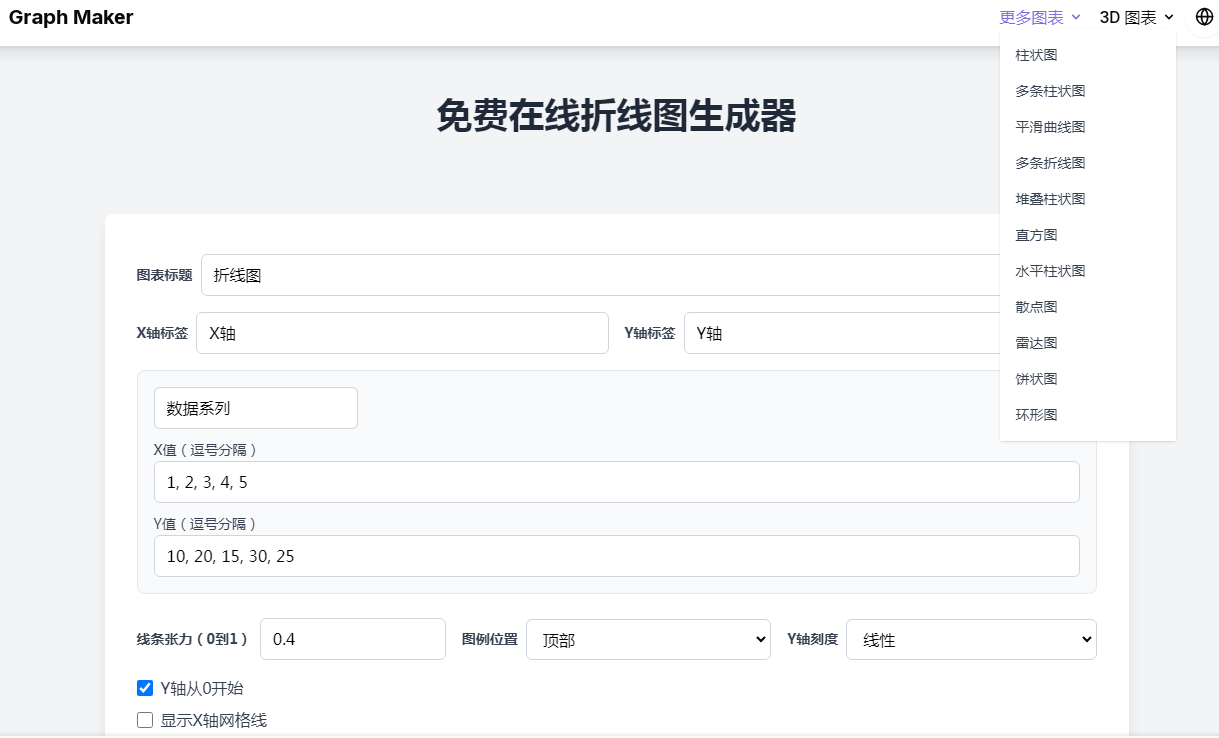The image size is (1219, 738).
Task: Select 直方图 chart type
Action: (1036, 235)
